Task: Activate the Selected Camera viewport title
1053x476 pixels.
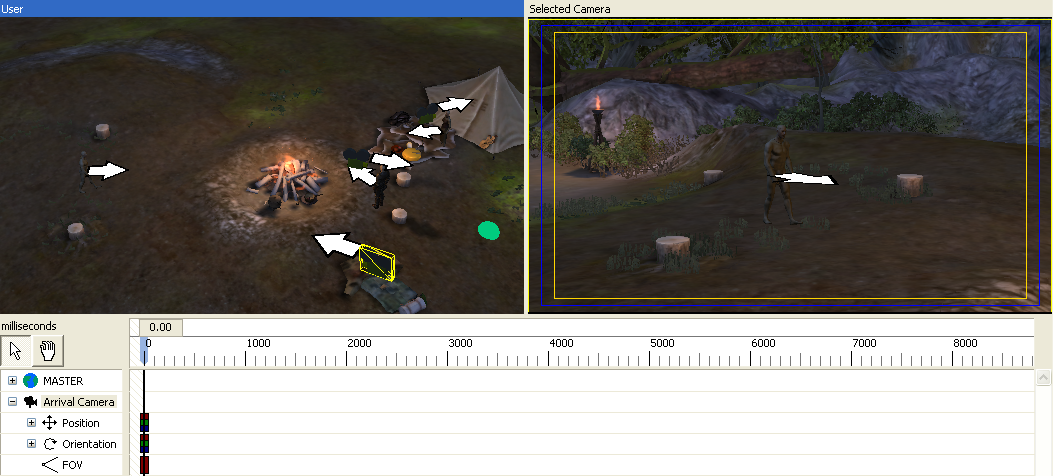Action: [790, 8]
